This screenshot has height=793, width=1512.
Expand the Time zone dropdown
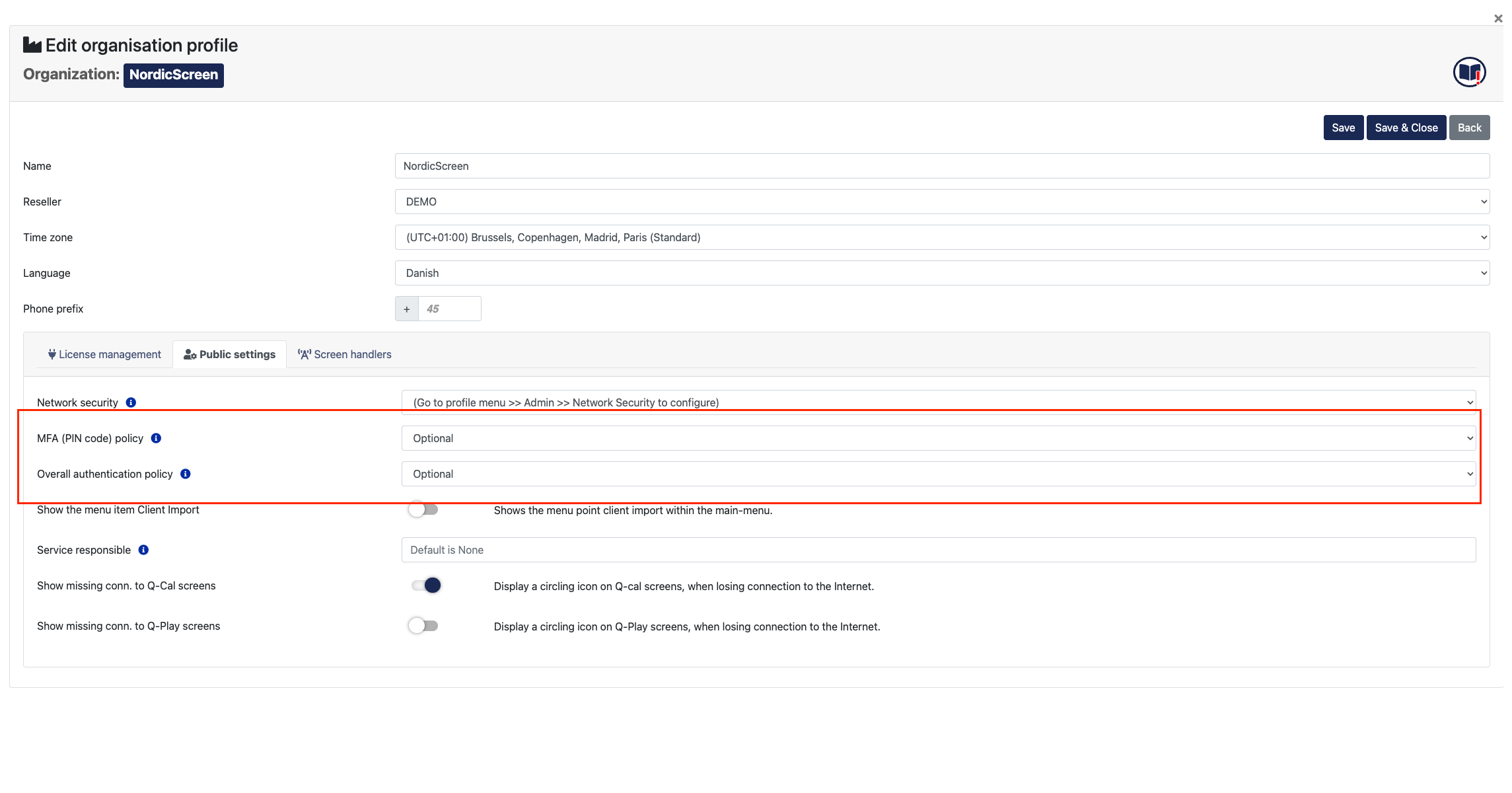click(x=941, y=237)
